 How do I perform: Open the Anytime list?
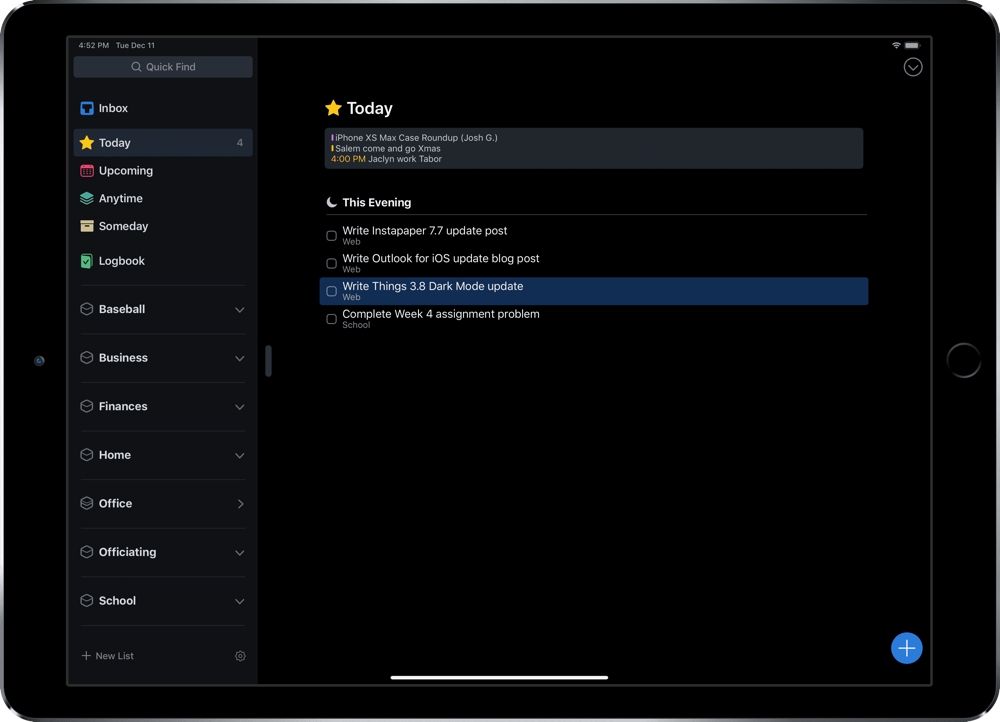163,198
